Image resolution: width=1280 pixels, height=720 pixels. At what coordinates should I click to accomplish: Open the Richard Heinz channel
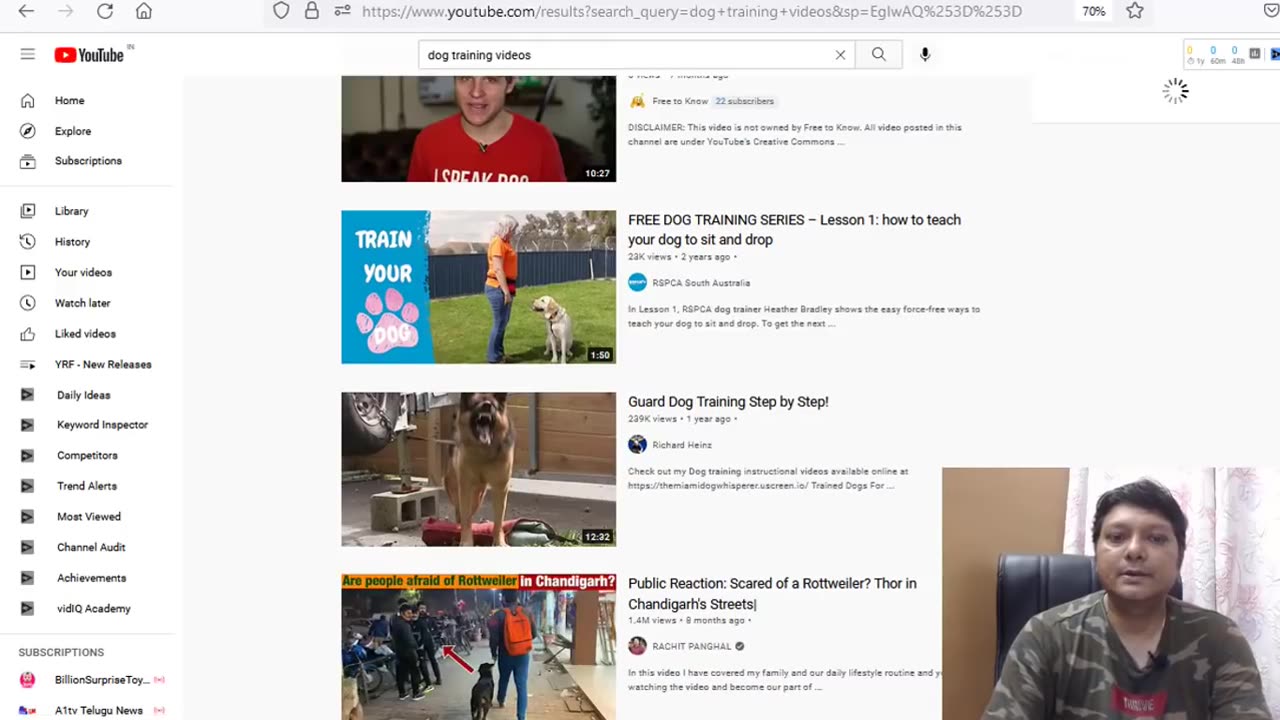point(682,445)
